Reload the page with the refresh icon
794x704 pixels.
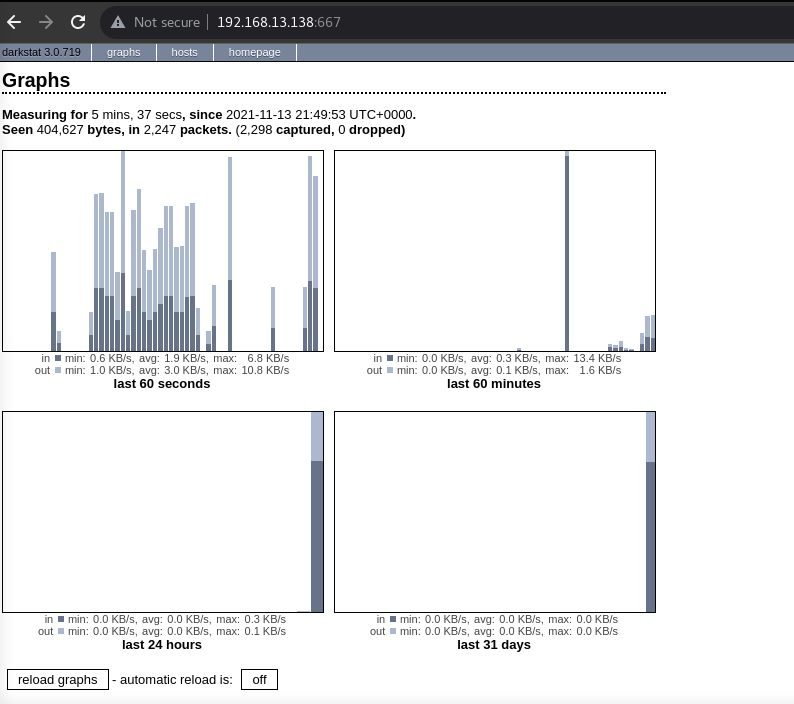pos(78,22)
